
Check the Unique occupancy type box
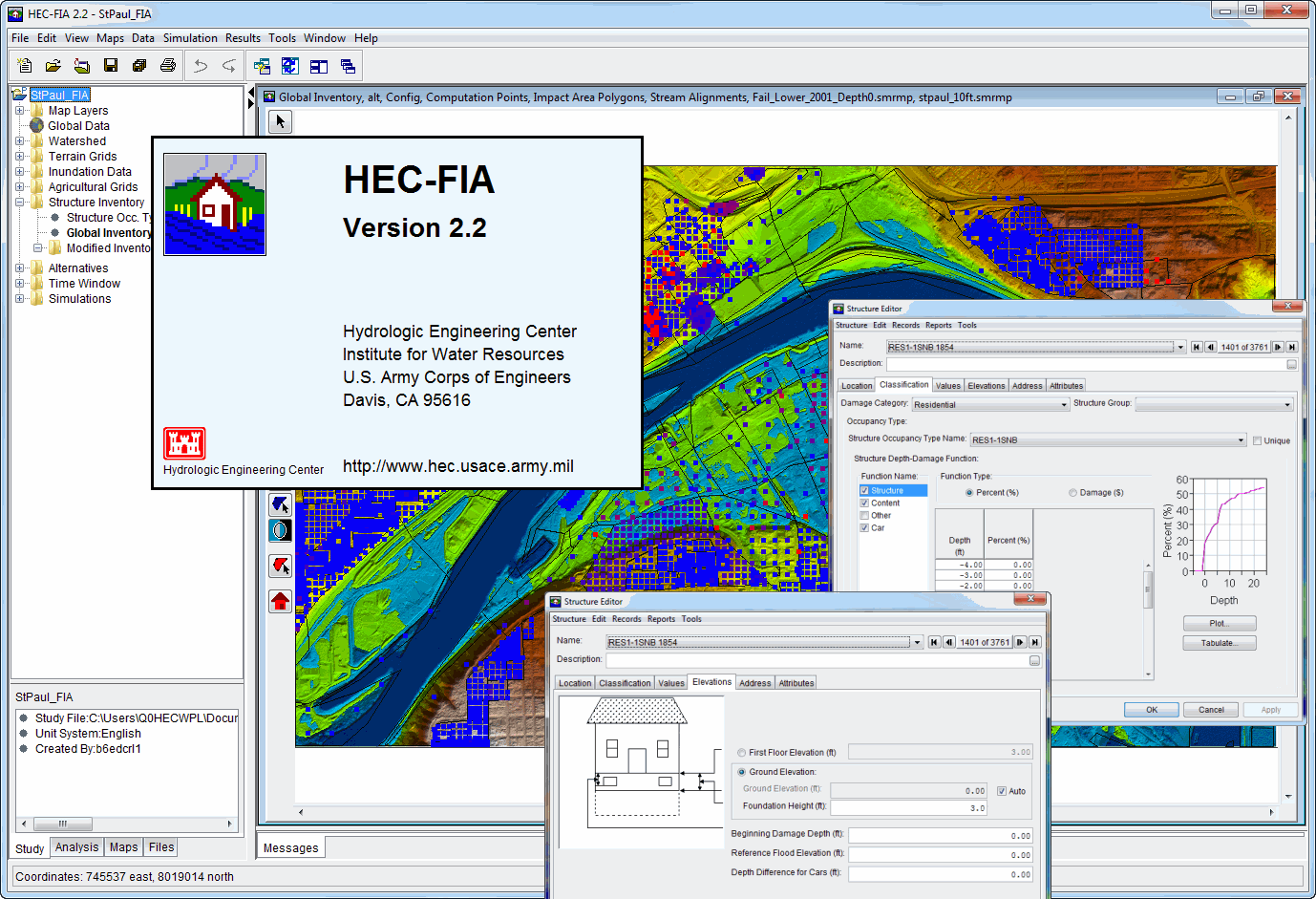pos(1257,440)
